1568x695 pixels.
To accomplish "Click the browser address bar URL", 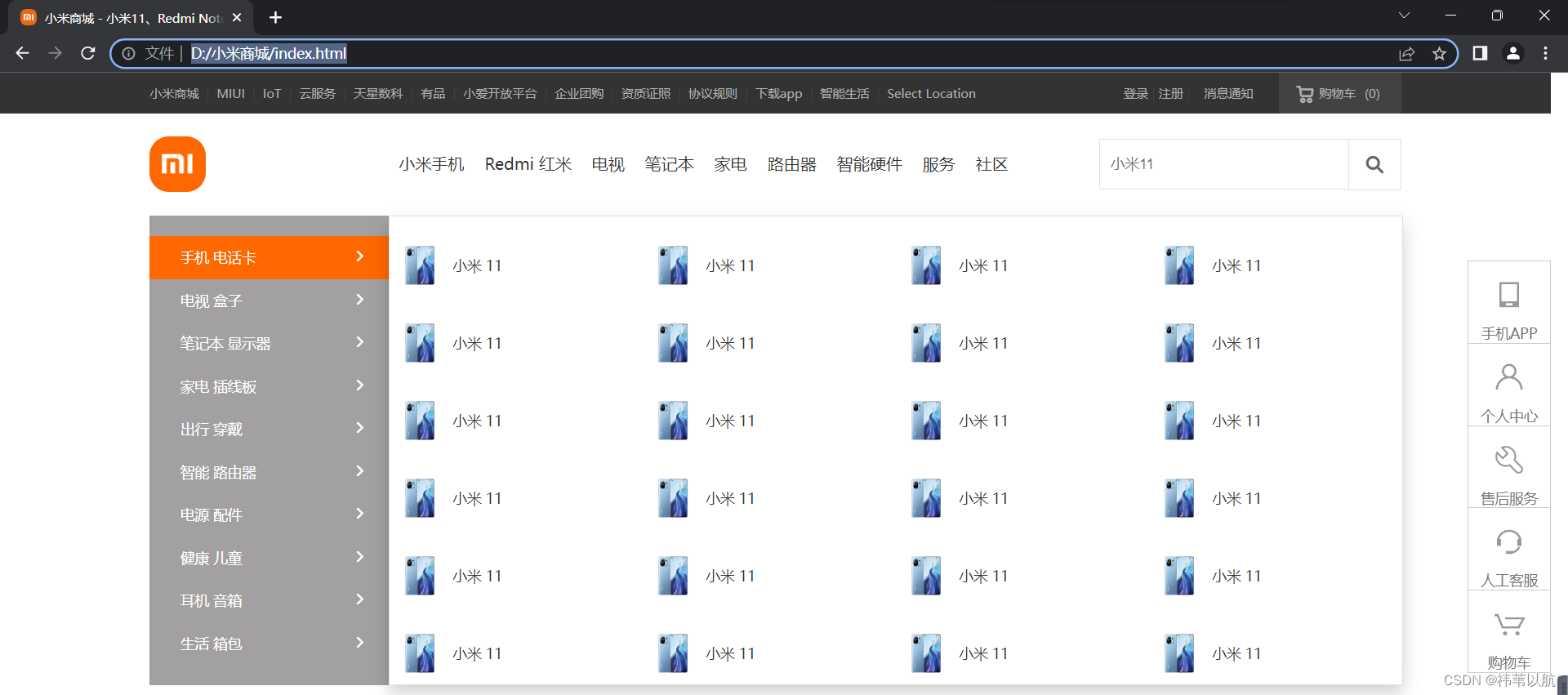I will [x=269, y=54].
